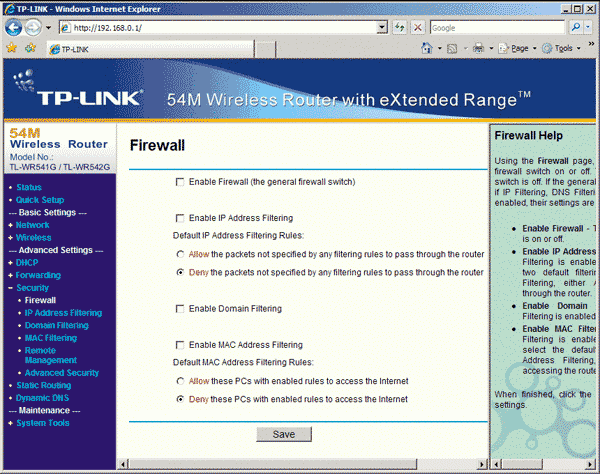
Task: Expand toolbar overflow chevron
Action: (591, 44)
